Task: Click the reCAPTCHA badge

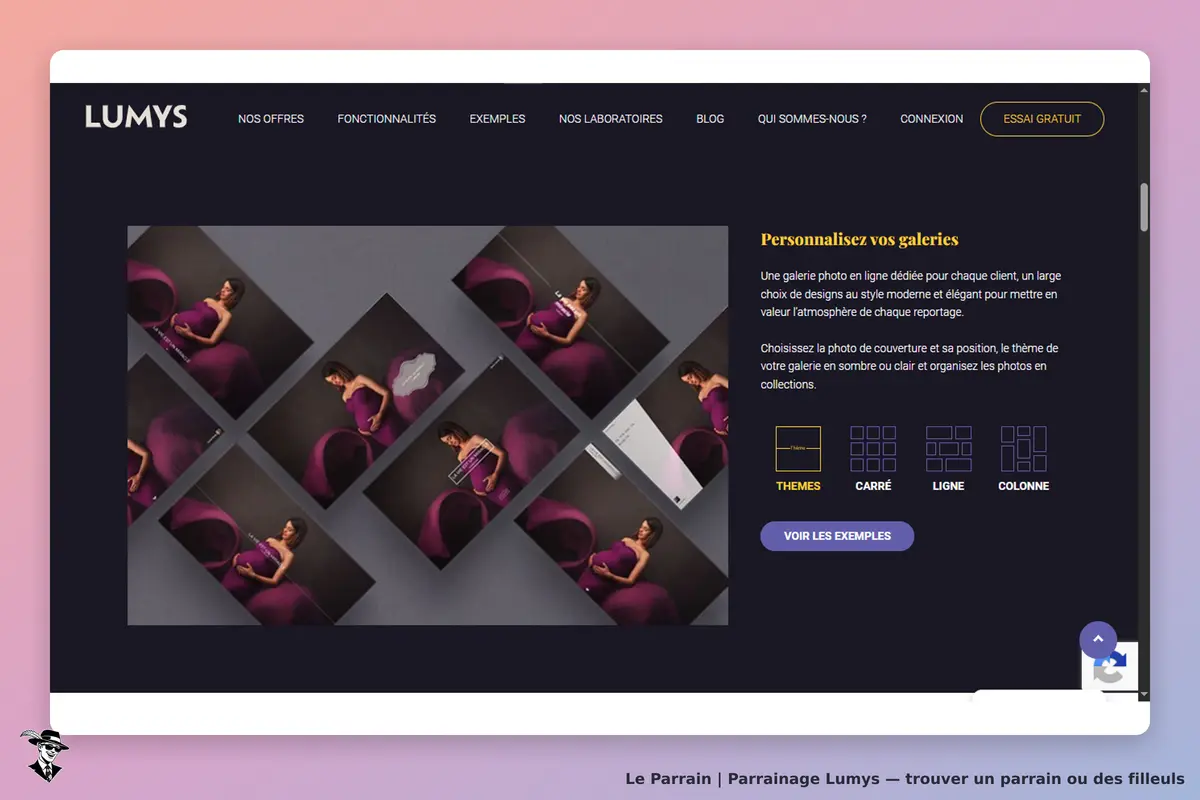Action: pyautogui.click(x=1110, y=668)
